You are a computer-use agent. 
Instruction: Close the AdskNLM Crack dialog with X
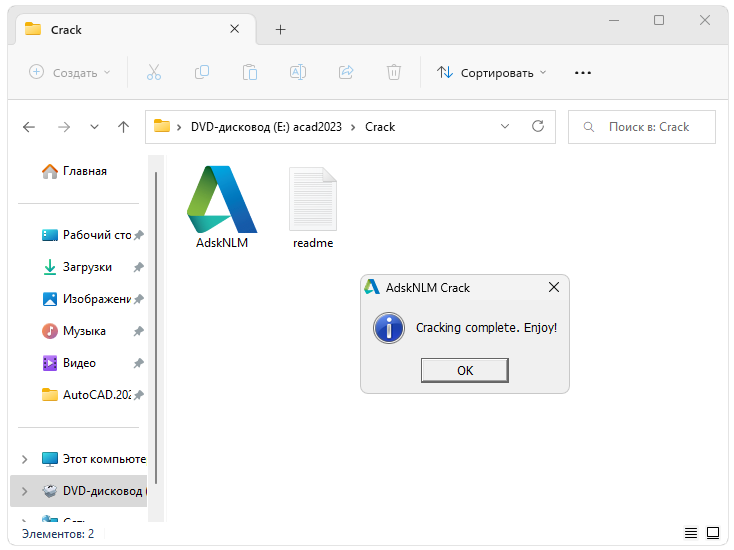(554, 287)
